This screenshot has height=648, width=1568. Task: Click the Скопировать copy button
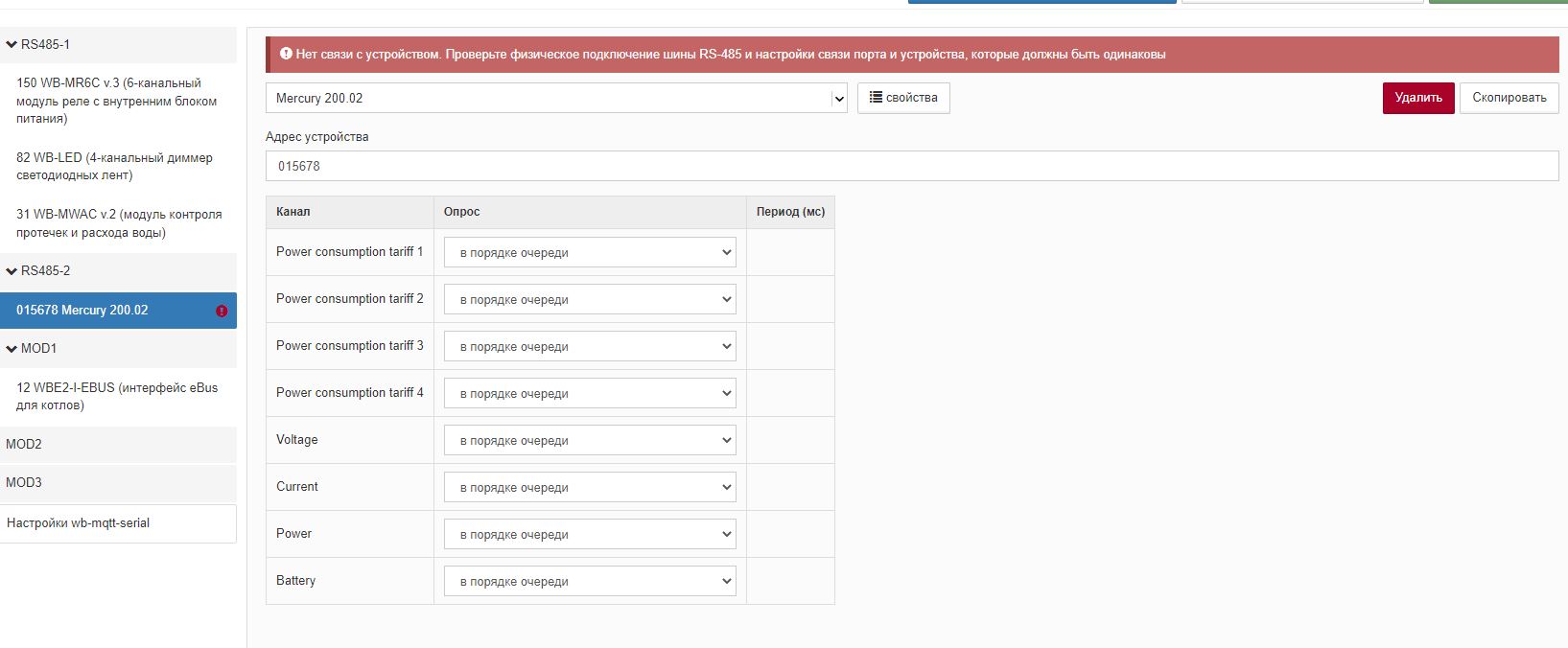tap(1509, 98)
